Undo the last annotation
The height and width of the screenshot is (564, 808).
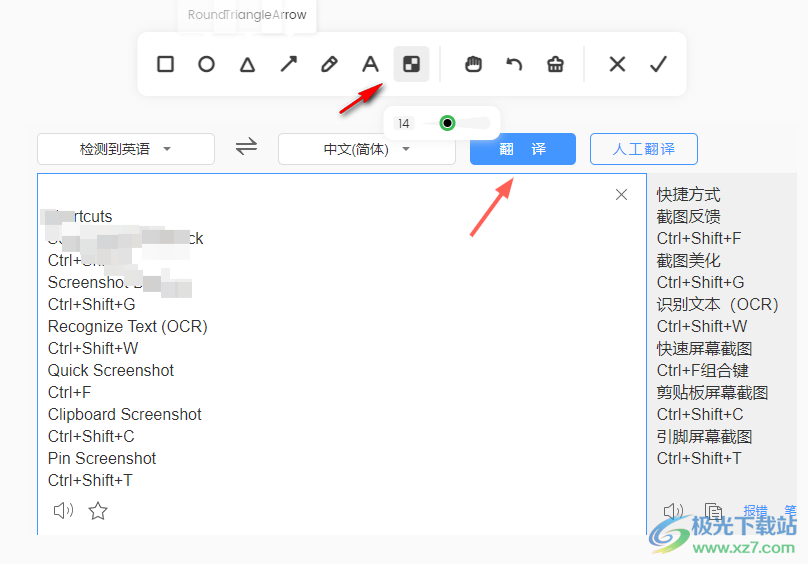[x=514, y=64]
